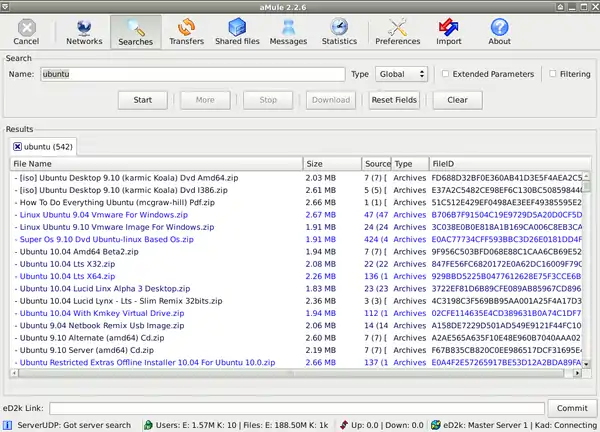
Task: Sort results by Size column
Action: pyautogui.click(x=332, y=164)
